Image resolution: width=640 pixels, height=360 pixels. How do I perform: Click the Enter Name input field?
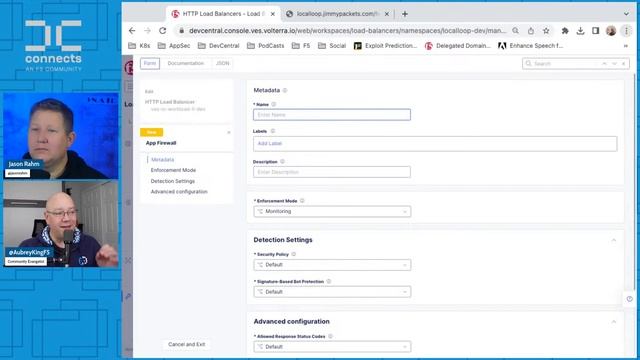click(x=332, y=115)
